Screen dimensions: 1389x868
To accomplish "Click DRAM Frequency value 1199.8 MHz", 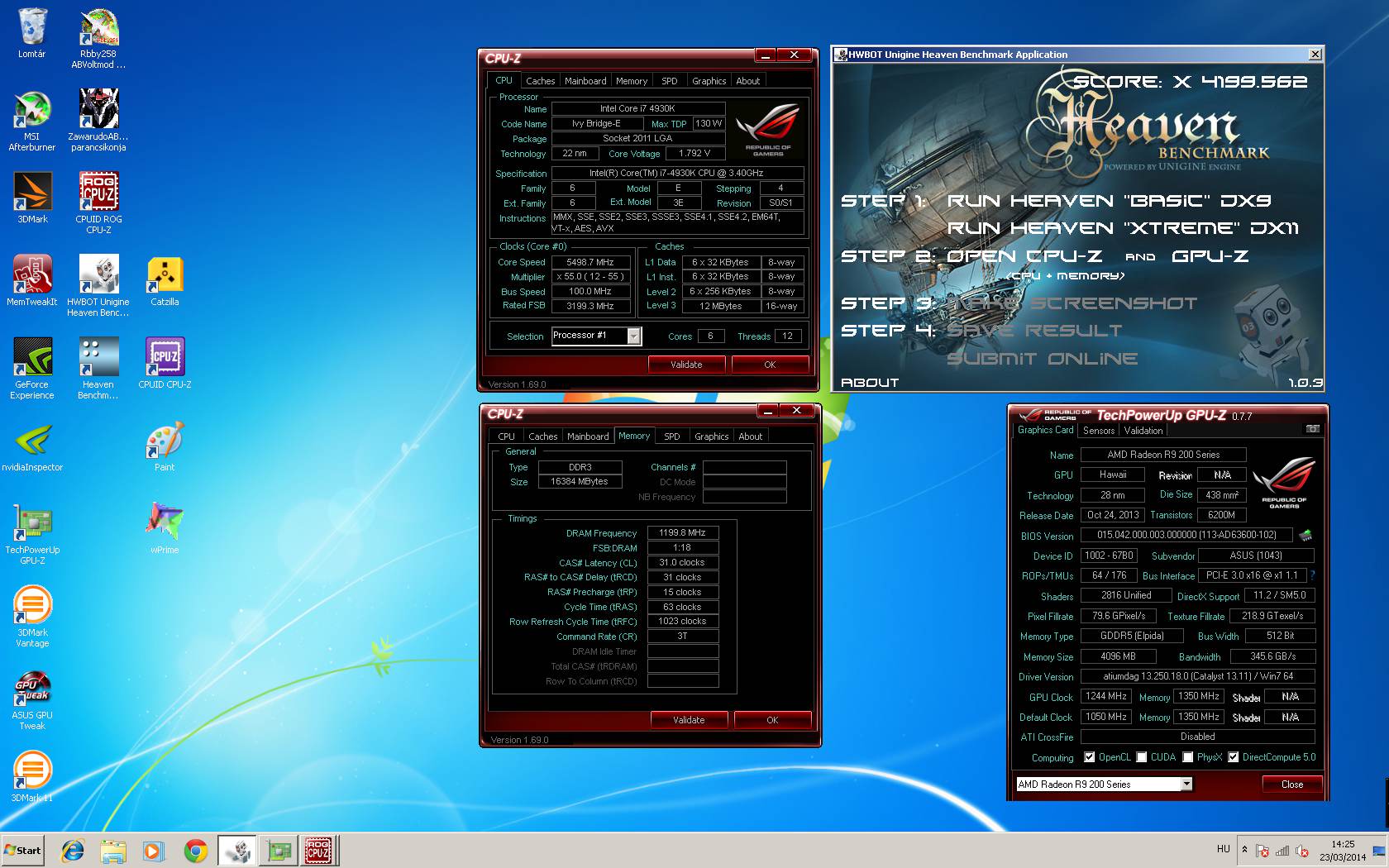I will (683, 533).
